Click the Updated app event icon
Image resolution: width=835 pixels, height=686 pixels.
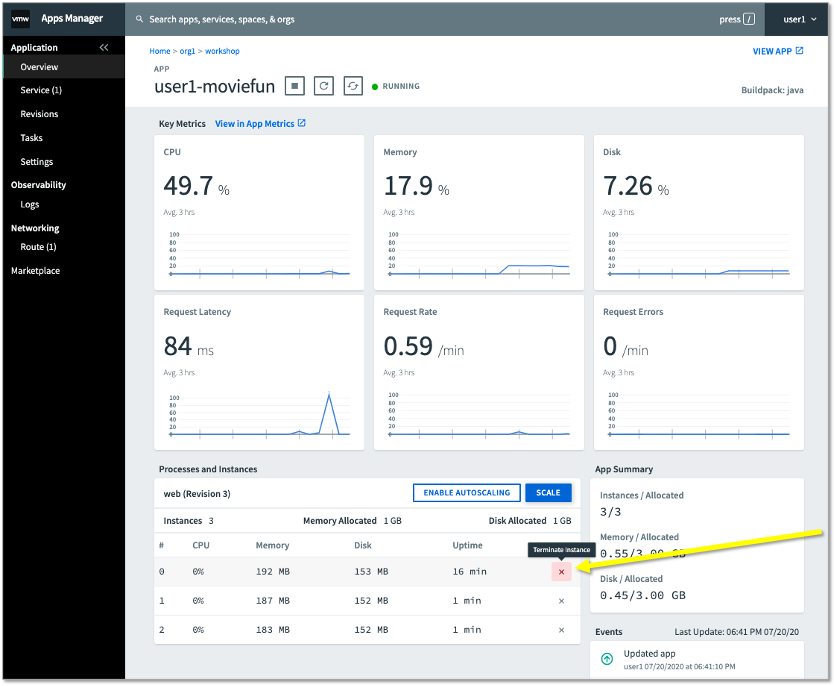[607, 659]
